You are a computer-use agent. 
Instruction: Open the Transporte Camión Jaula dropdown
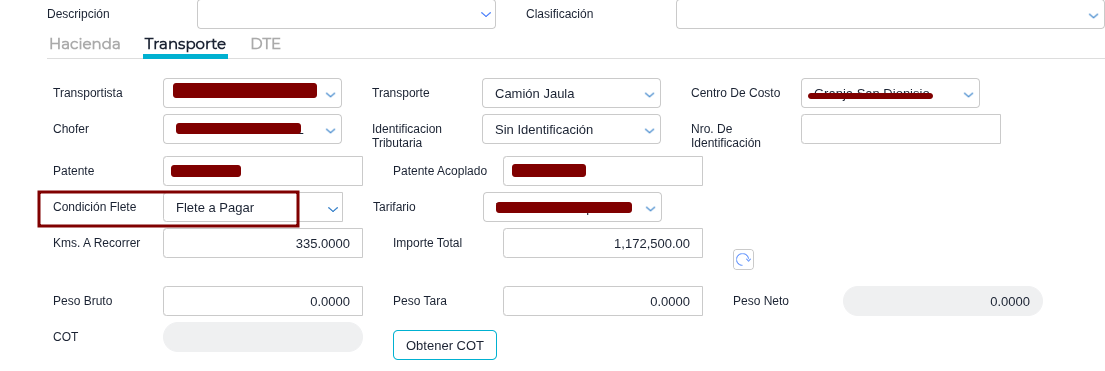(572, 93)
